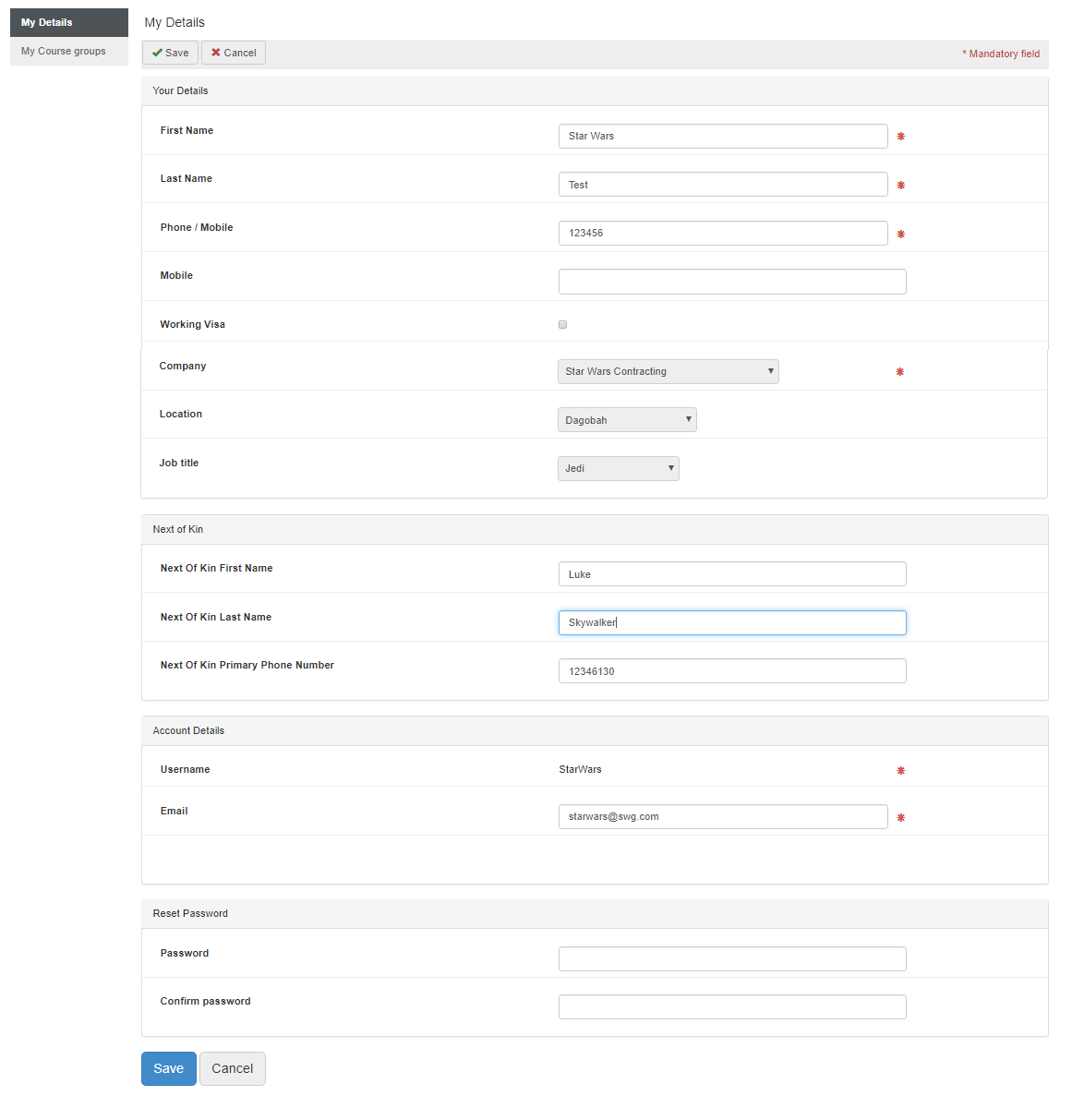
Task: Click the top Save button with checkmark
Action: 170,53
